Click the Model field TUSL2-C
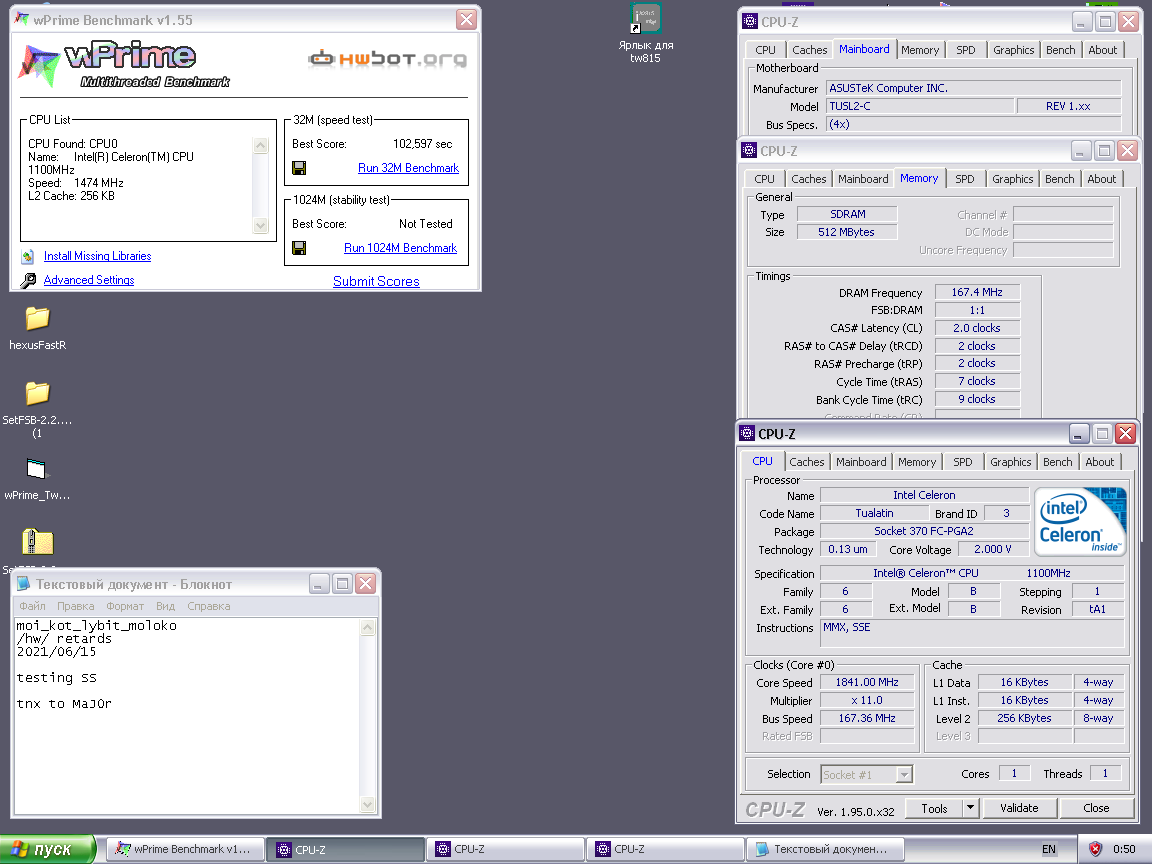This screenshot has width=1152, height=864. [920, 107]
